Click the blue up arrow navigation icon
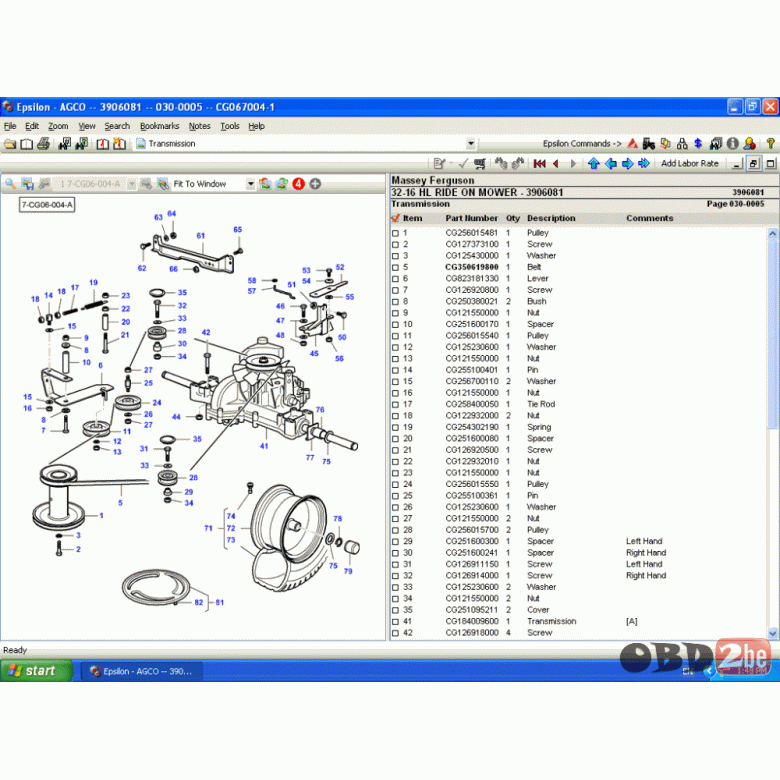780x780 pixels. point(593,163)
